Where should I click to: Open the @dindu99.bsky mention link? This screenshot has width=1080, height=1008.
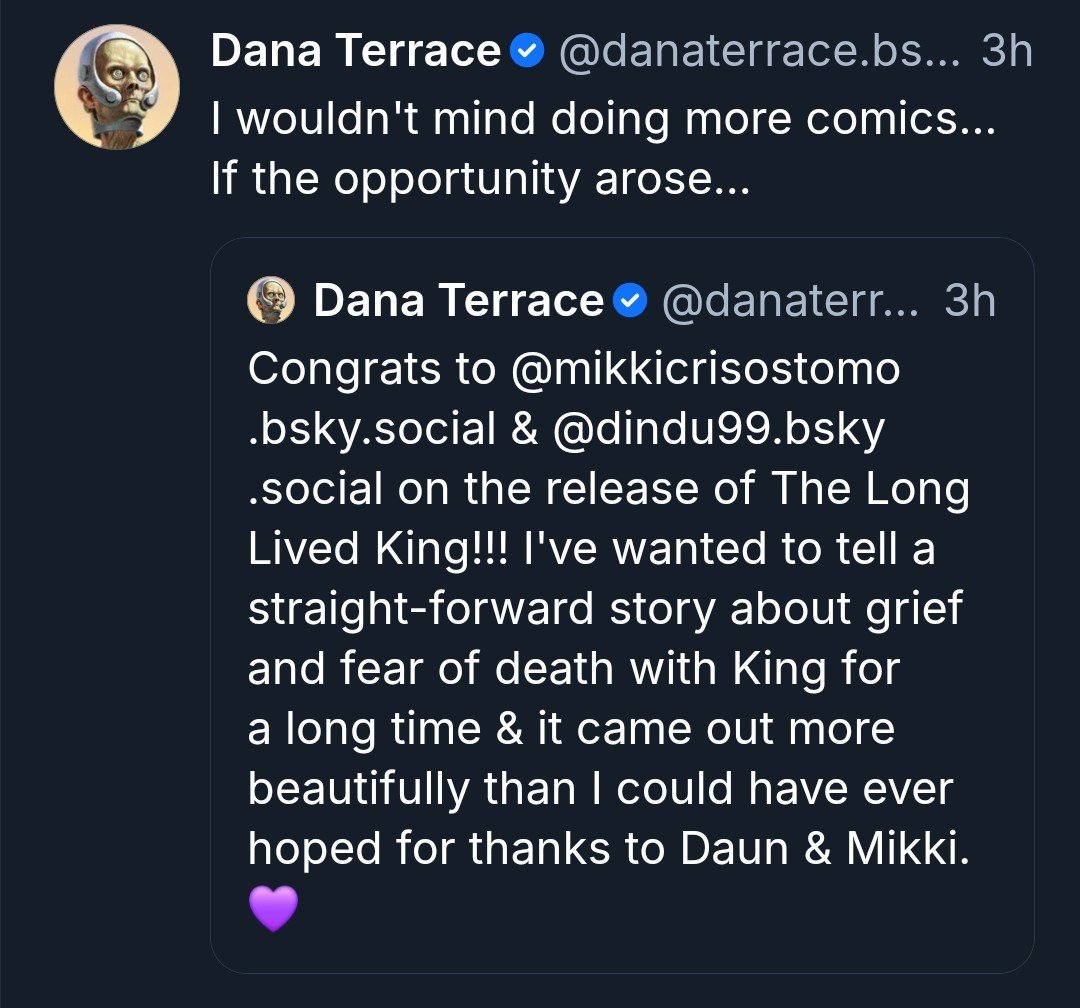[x=718, y=429]
